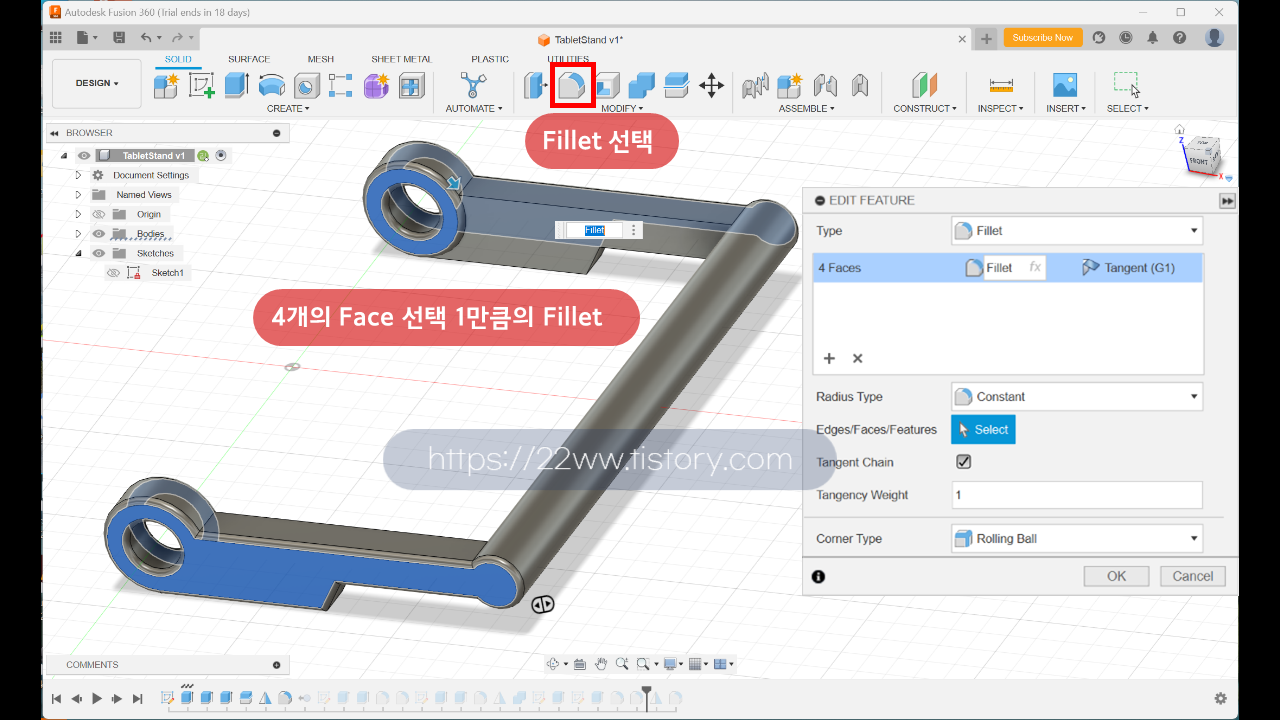This screenshot has width=1280, height=720.
Task: Select the Hole tool icon
Action: tap(306, 85)
